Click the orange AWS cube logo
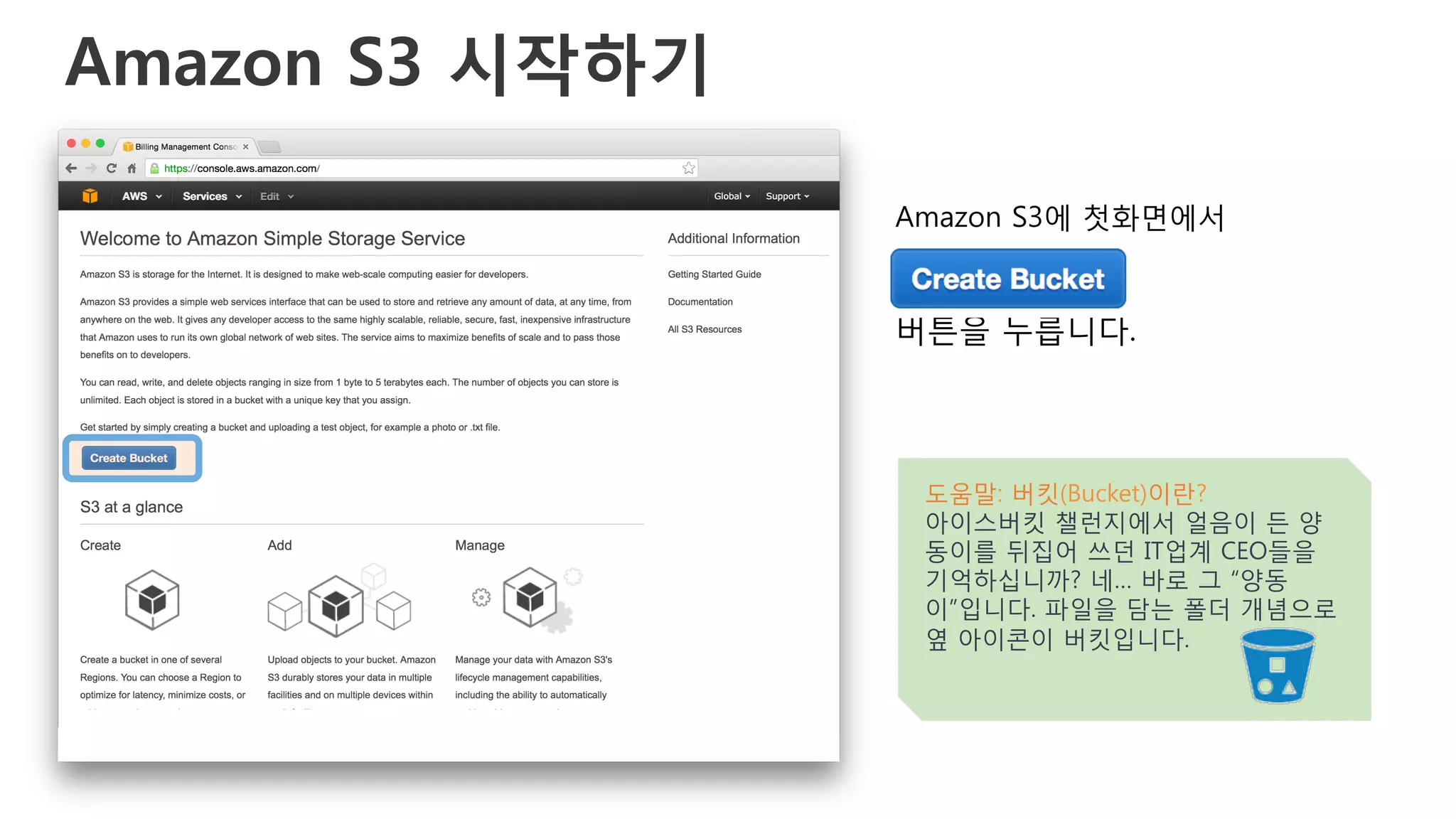Image resolution: width=1456 pixels, height=819 pixels. [x=90, y=196]
